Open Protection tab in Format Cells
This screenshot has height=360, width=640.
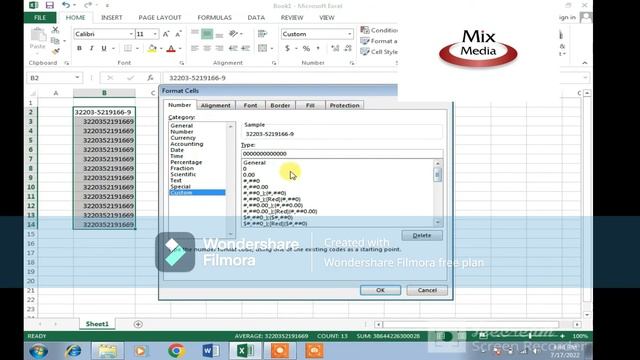(344, 105)
